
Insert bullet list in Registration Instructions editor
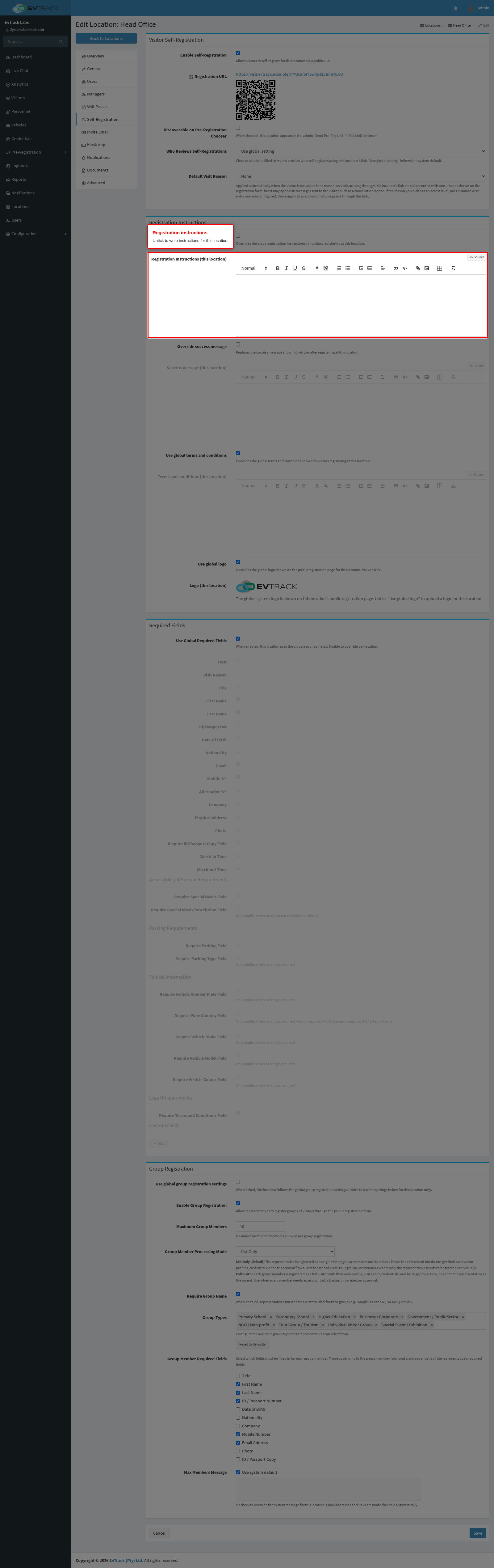(x=348, y=269)
